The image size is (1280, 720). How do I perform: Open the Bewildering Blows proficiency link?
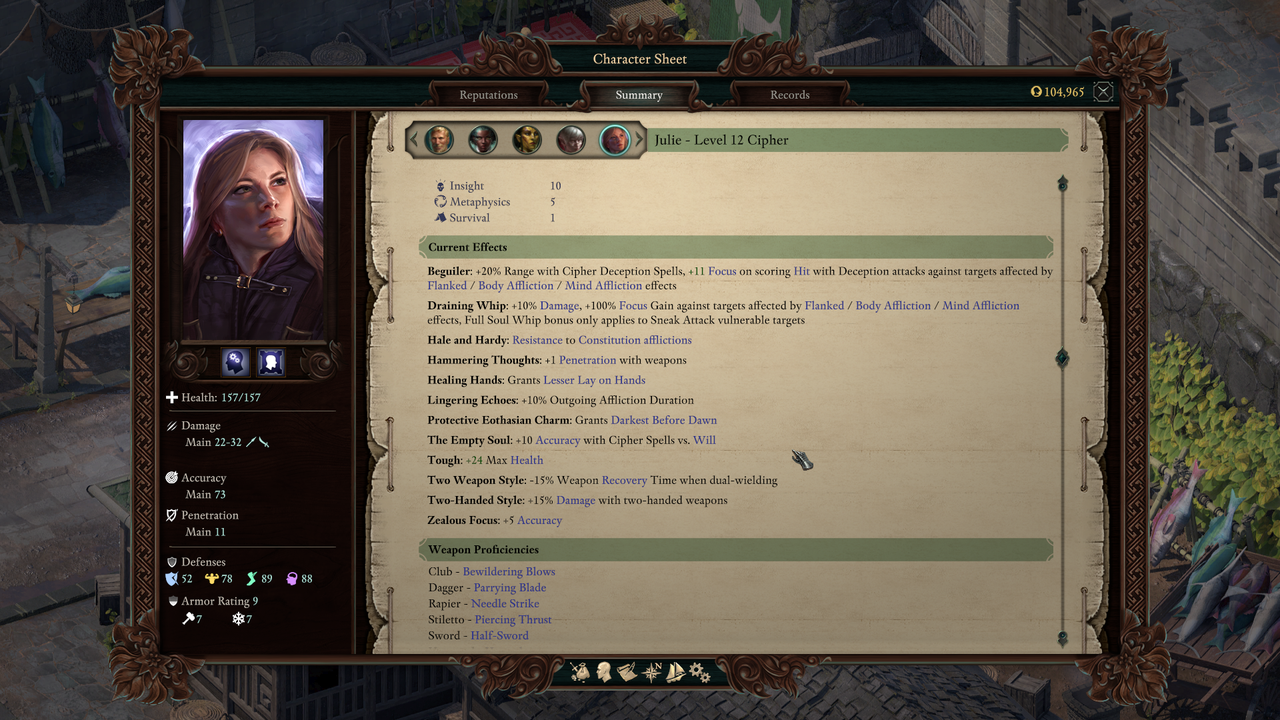tap(509, 572)
